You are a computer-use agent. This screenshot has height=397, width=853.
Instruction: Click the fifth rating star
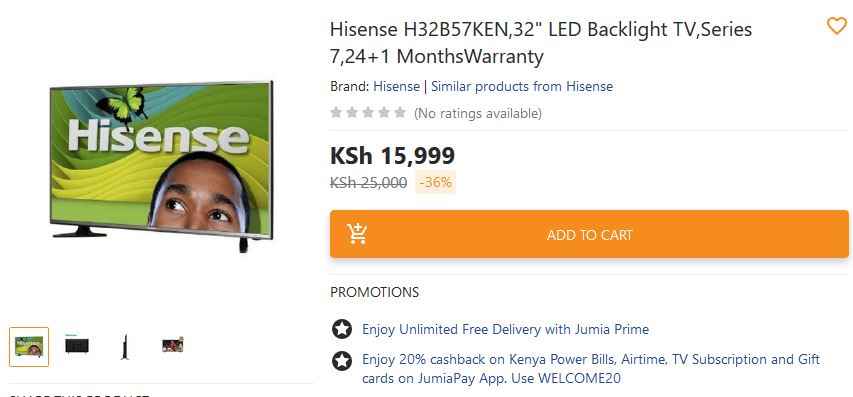click(400, 113)
